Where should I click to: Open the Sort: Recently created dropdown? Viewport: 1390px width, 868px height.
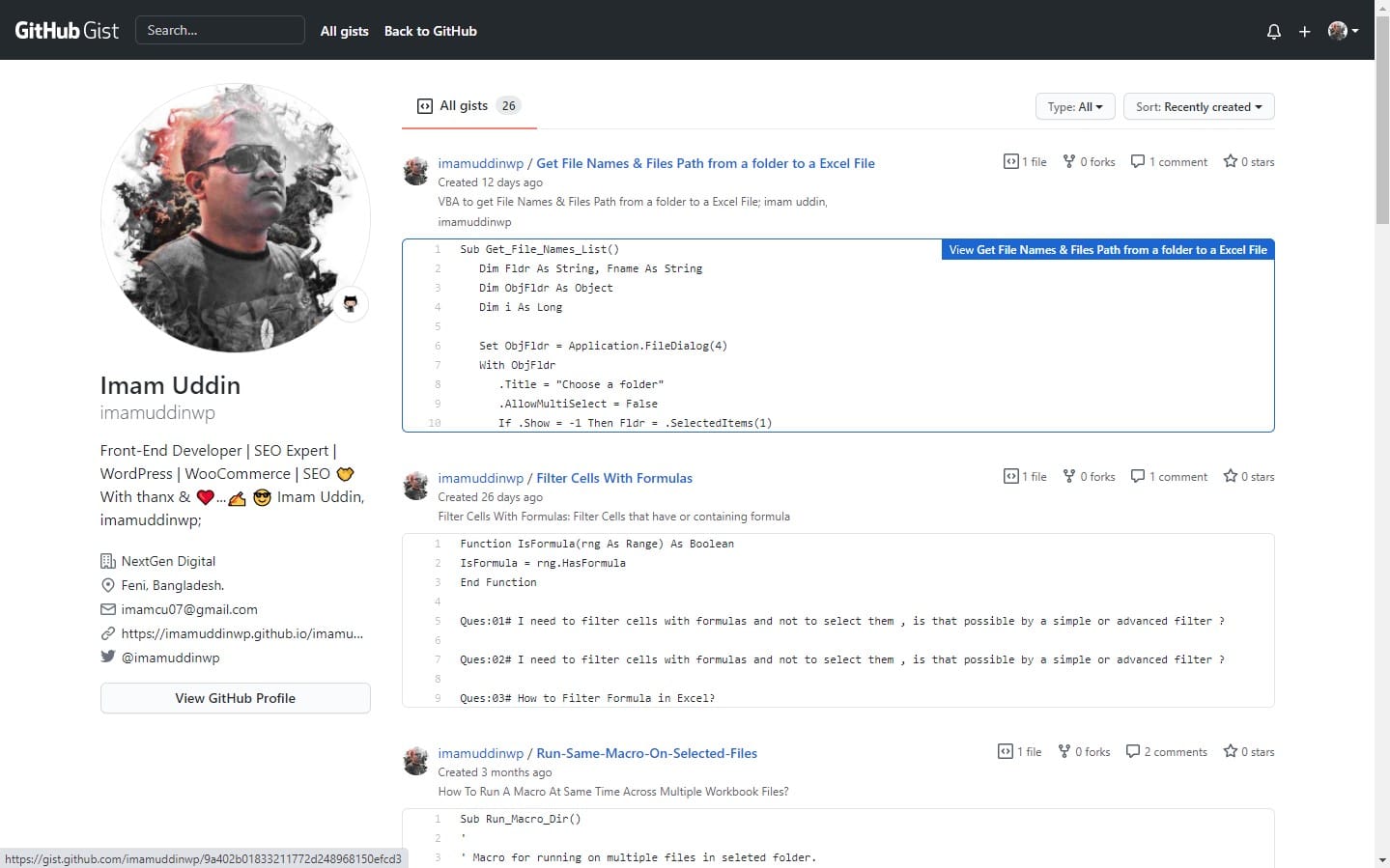(x=1199, y=106)
